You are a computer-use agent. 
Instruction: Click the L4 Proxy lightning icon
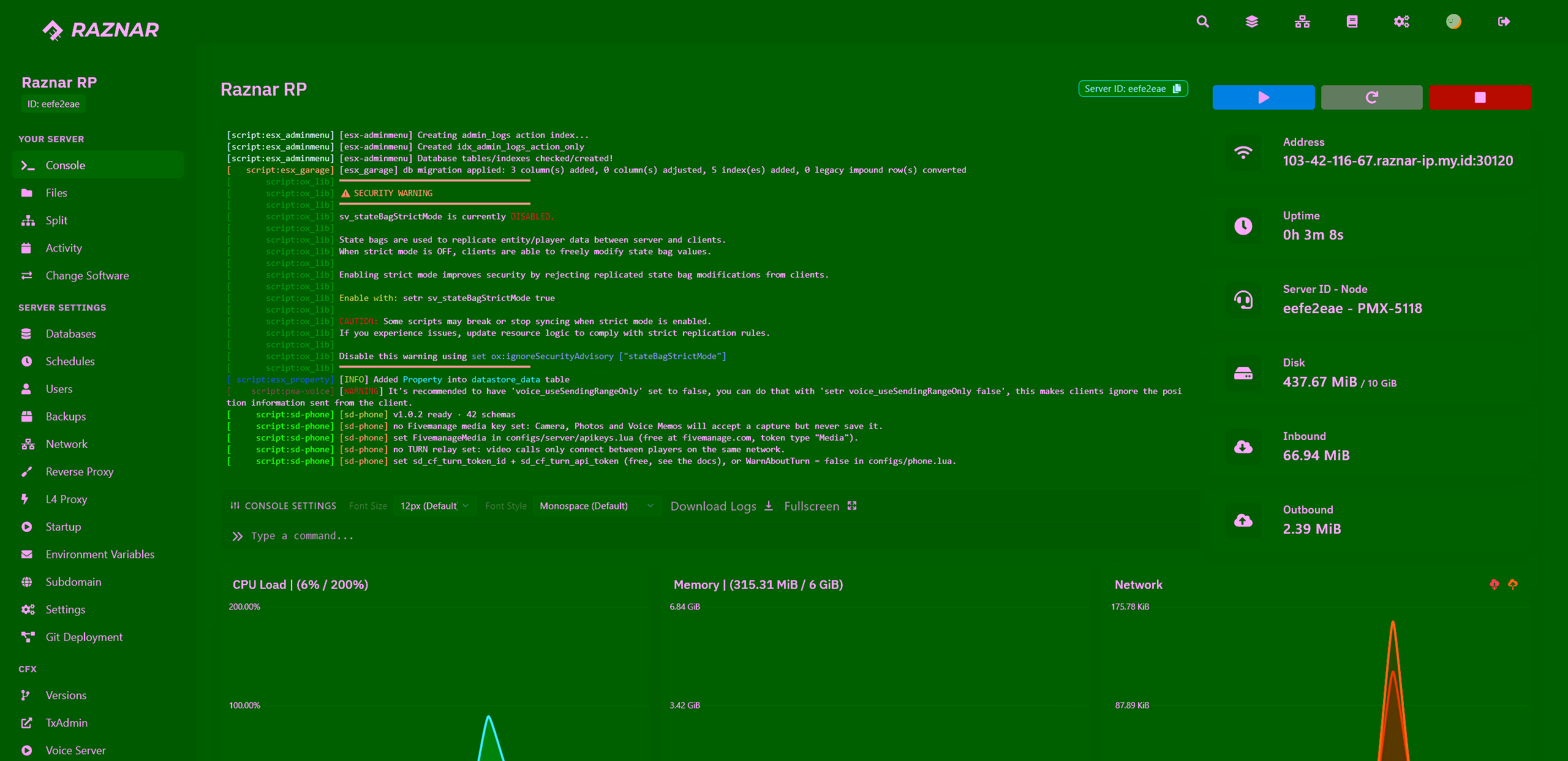pos(25,499)
